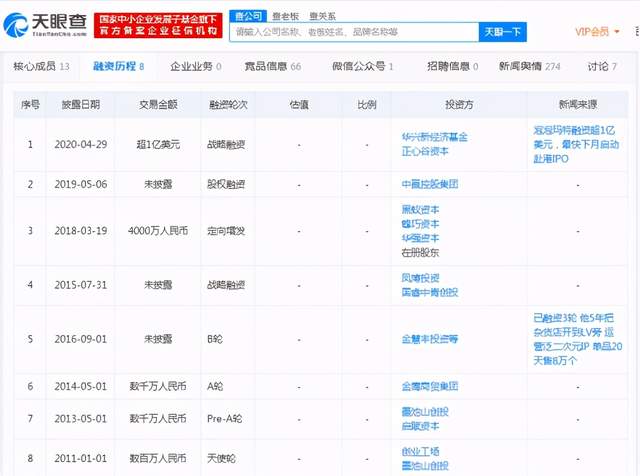Click the Tianyancha logo icon

[x=16, y=24]
